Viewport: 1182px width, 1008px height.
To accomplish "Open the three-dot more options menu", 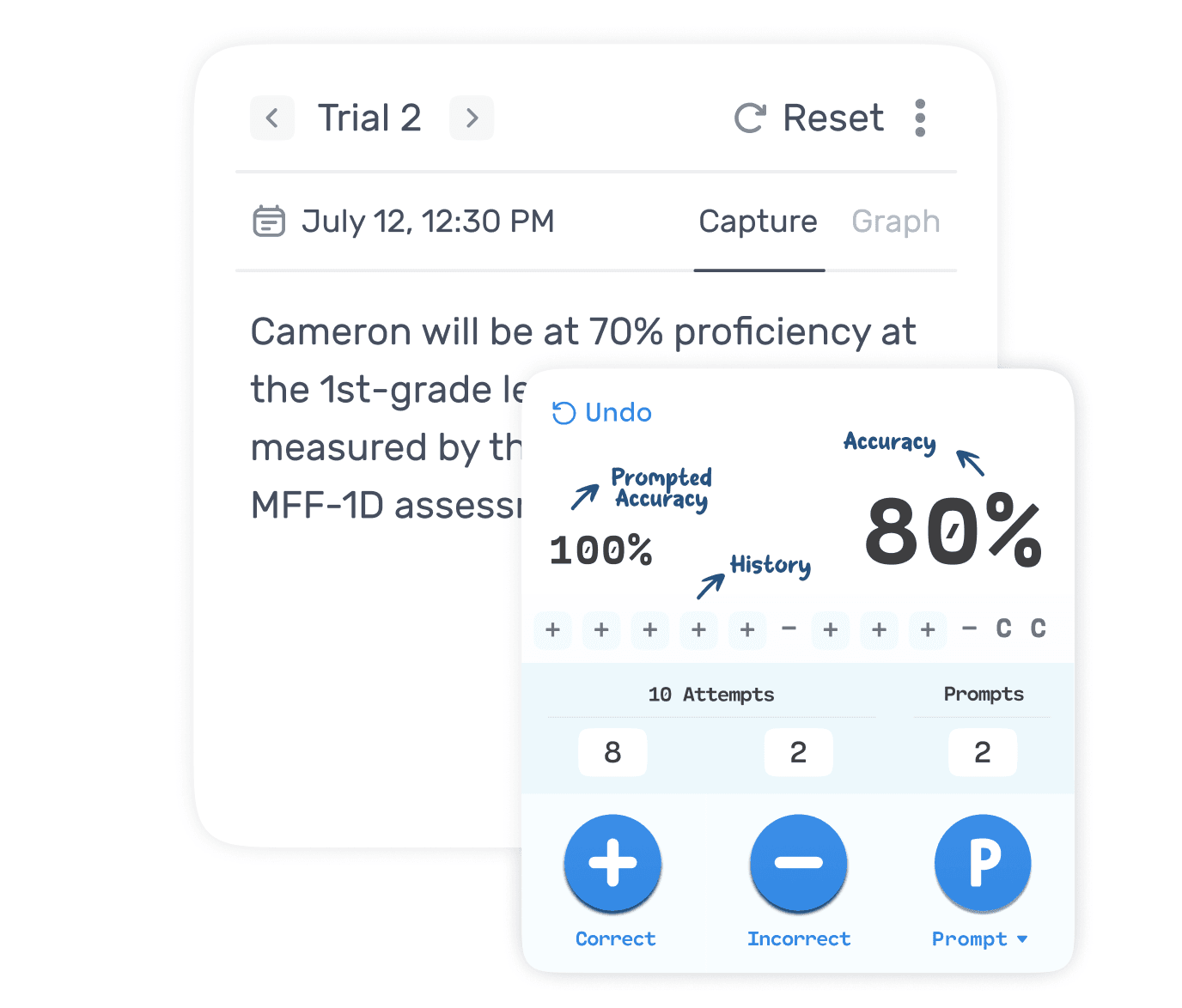I will [x=920, y=118].
